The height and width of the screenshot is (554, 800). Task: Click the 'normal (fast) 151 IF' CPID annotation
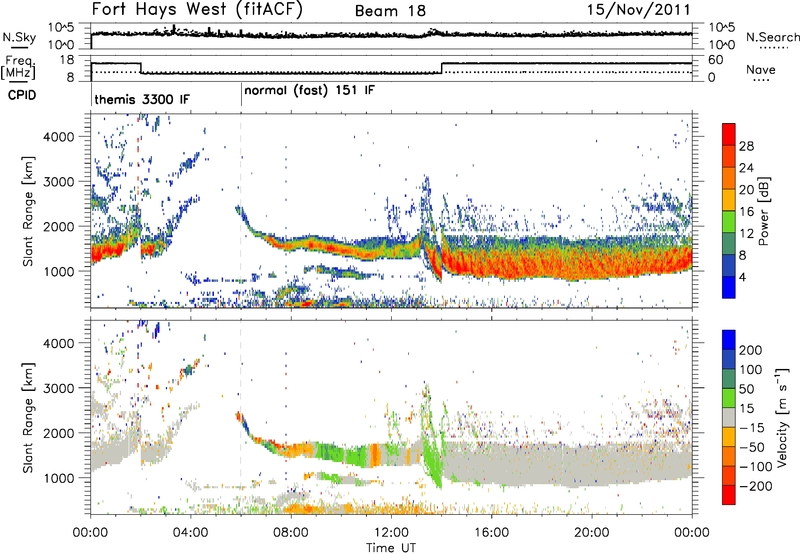(309, 91)
